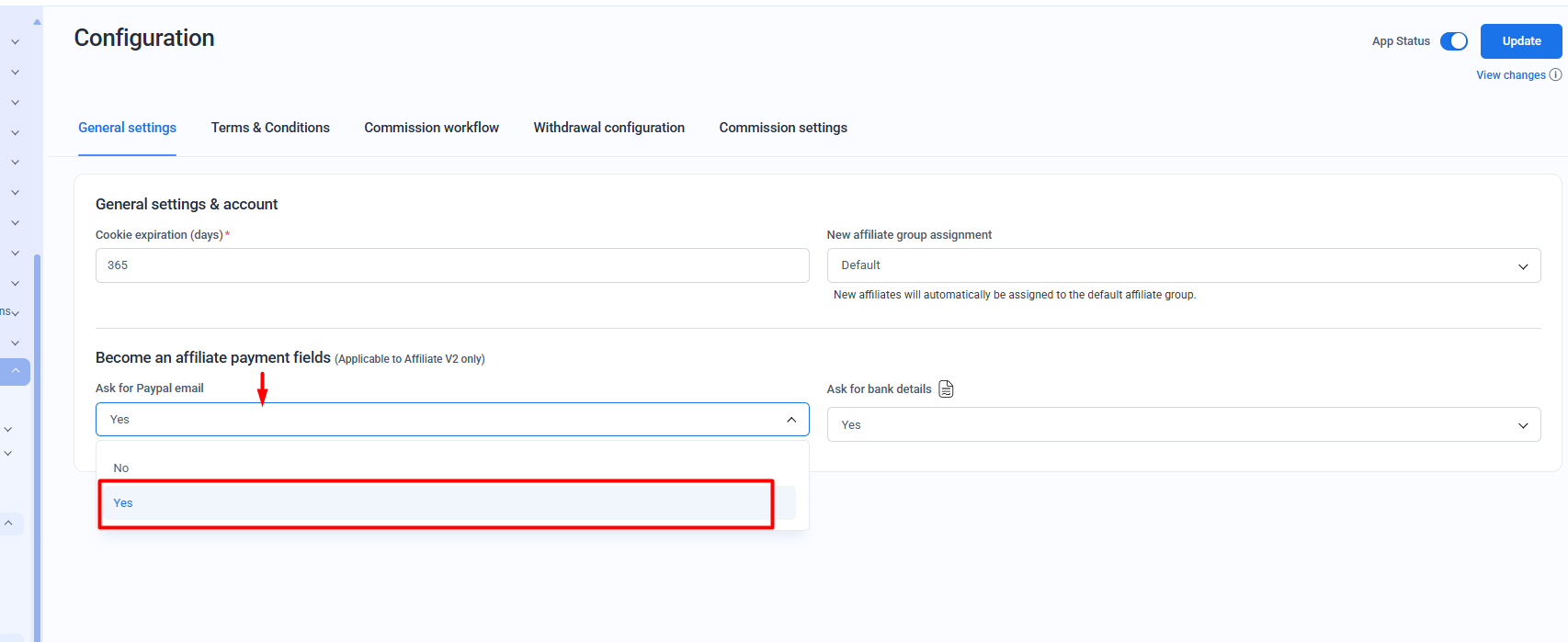Click the left sidebar vertical scrollbar
Viewport: 1568px width, 642px height.
[37, 441]
